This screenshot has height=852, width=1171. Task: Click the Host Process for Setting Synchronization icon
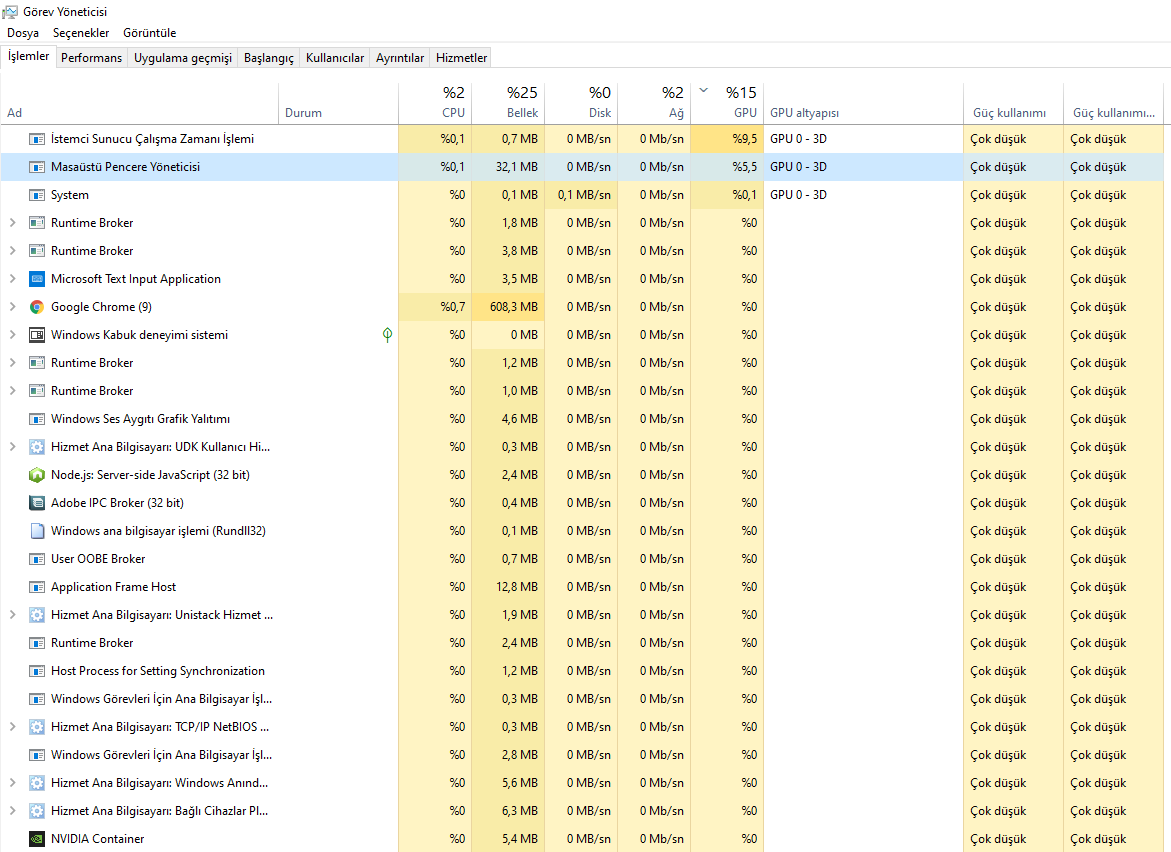[37, 671]
